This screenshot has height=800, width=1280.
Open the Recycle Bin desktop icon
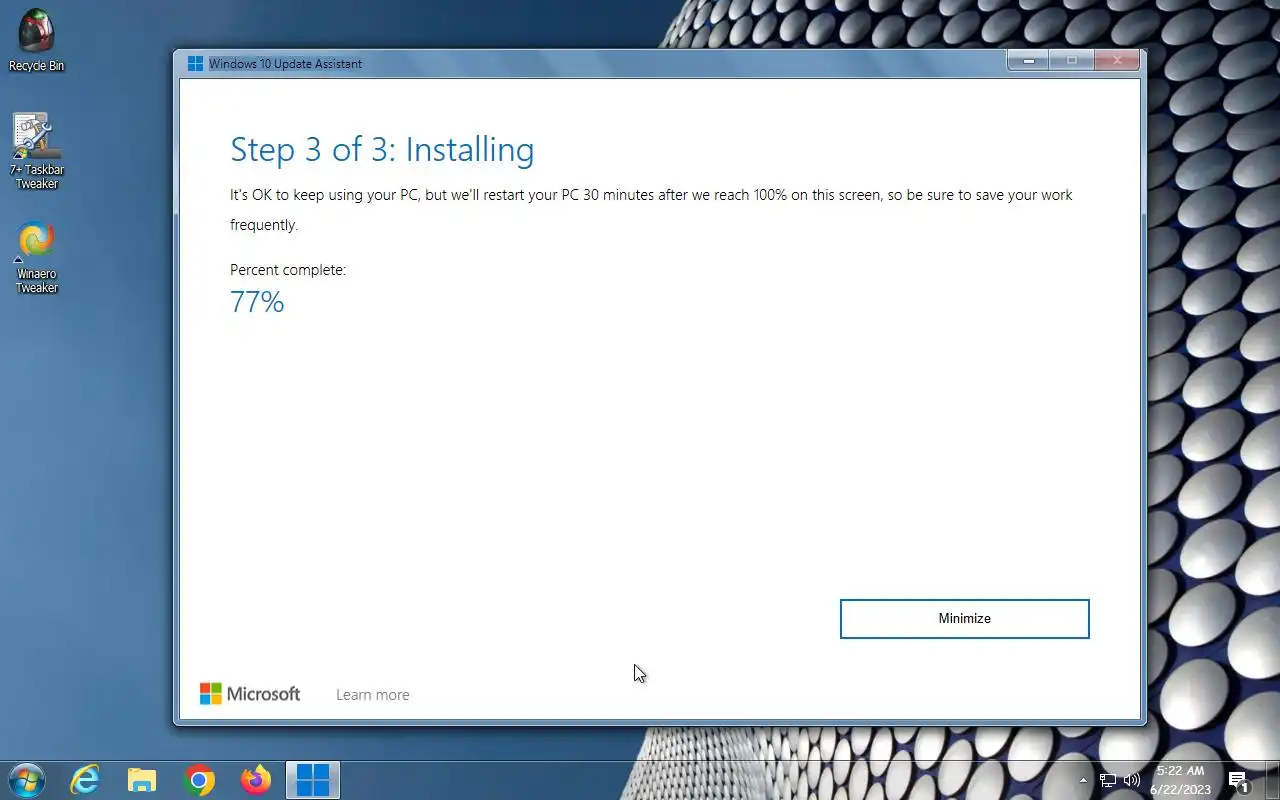(37, 40)
